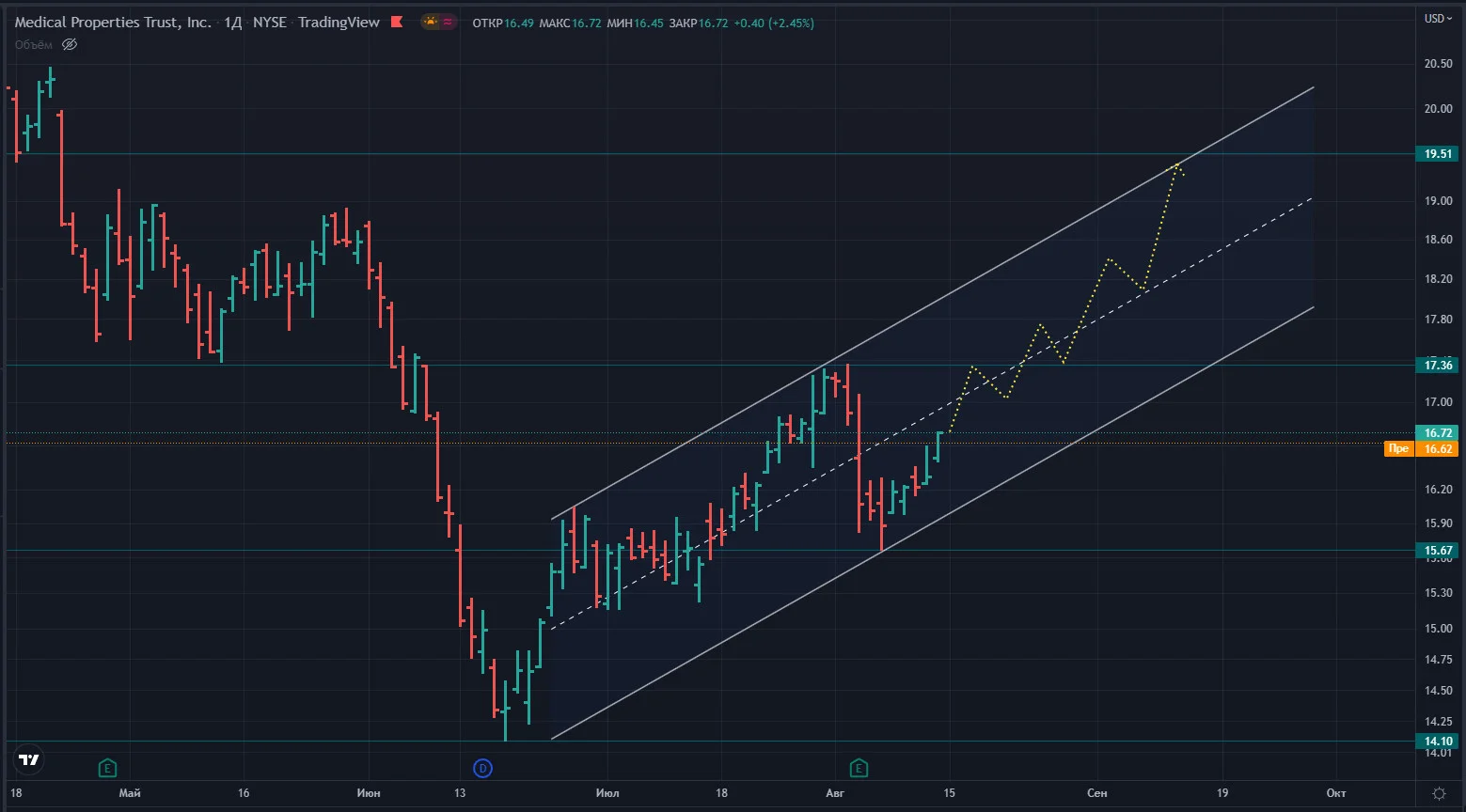Click the orange Пре pre-market tag

pos(1398,449)
